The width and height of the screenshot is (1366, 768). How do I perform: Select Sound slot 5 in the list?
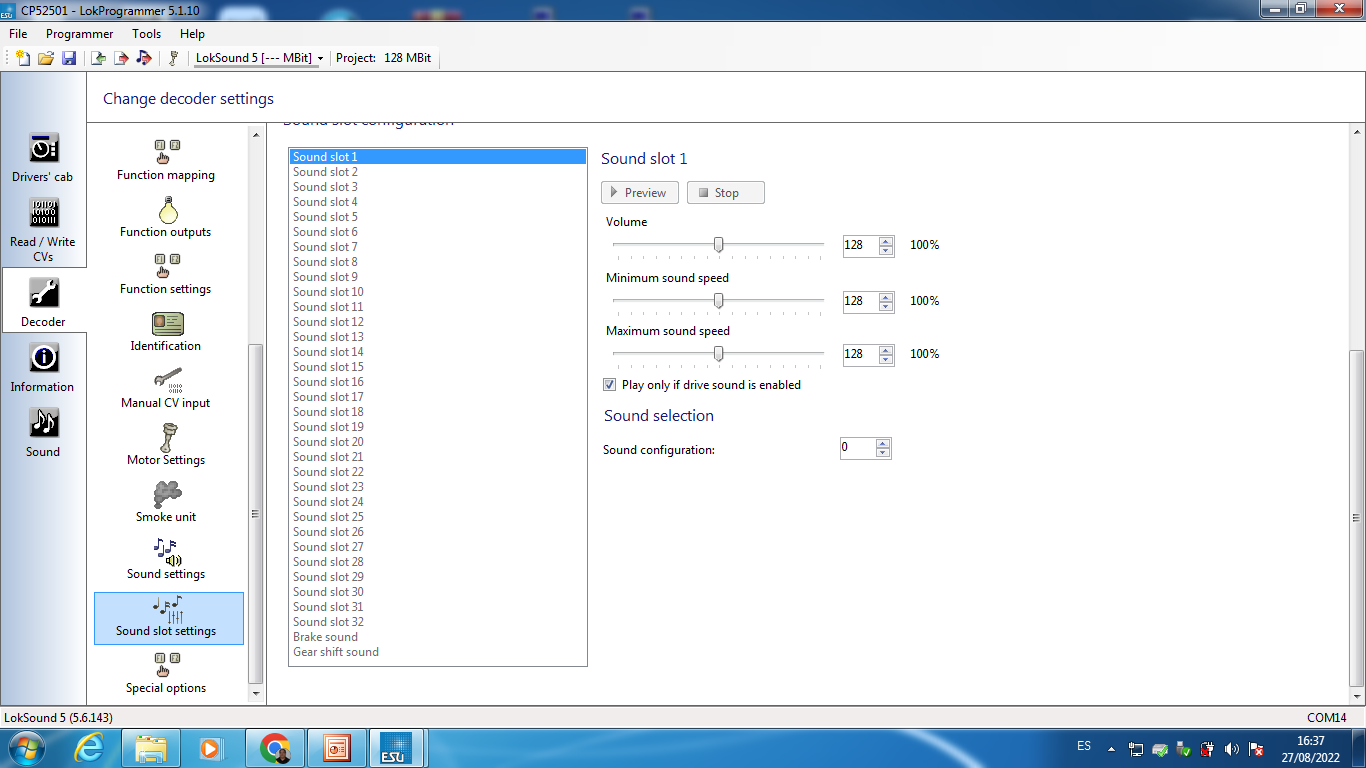(438, 217)
